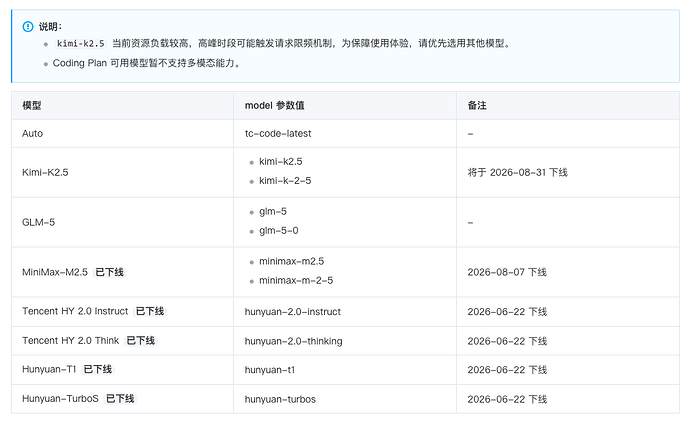Select the Tencent HY 2.0 Think model name
This screenshot has width=690, height=421.
70,341
